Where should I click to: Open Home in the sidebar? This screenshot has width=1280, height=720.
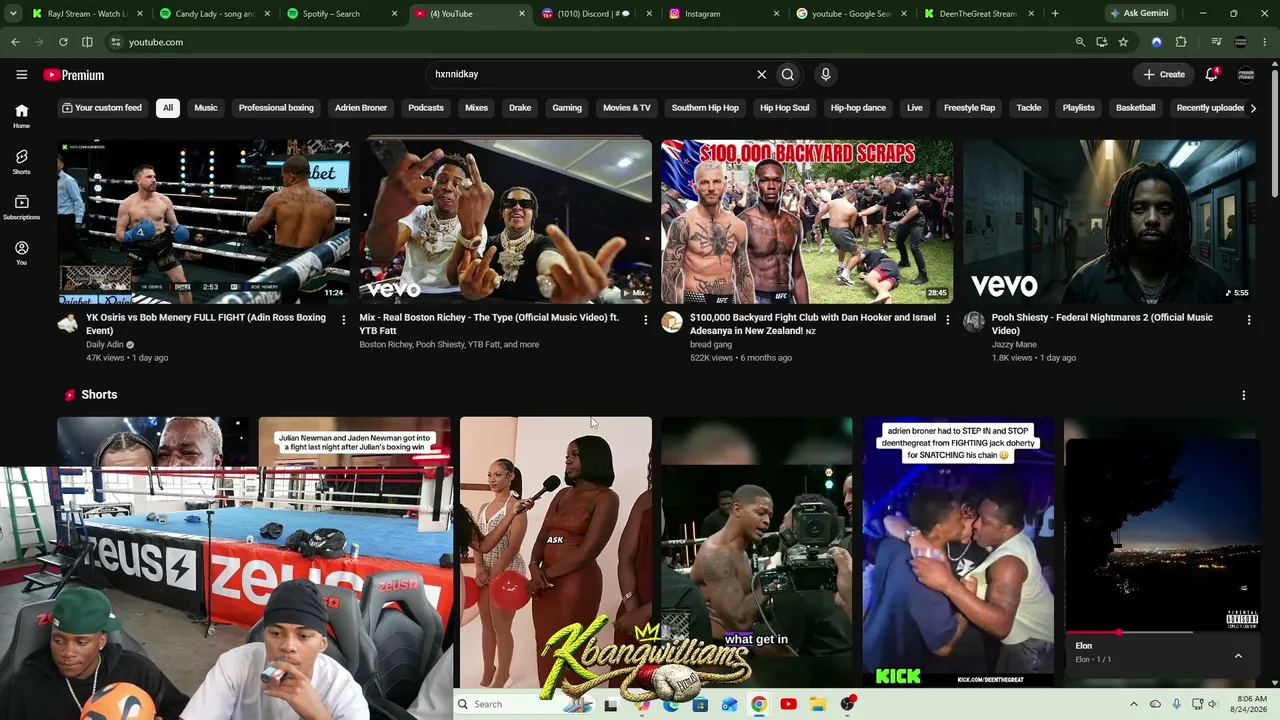[21, 116]
